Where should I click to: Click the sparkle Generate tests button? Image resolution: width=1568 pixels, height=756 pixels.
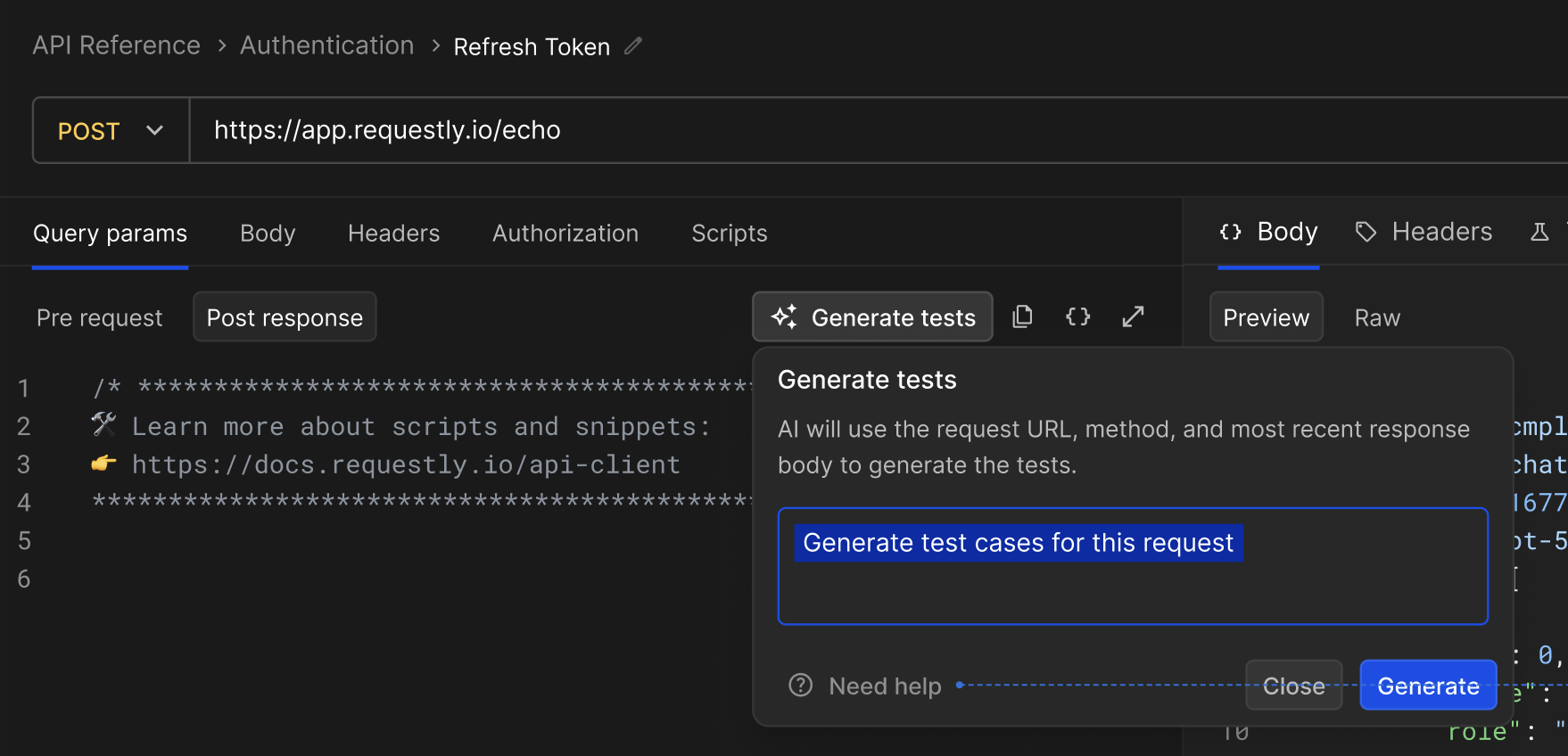[872, 317]
